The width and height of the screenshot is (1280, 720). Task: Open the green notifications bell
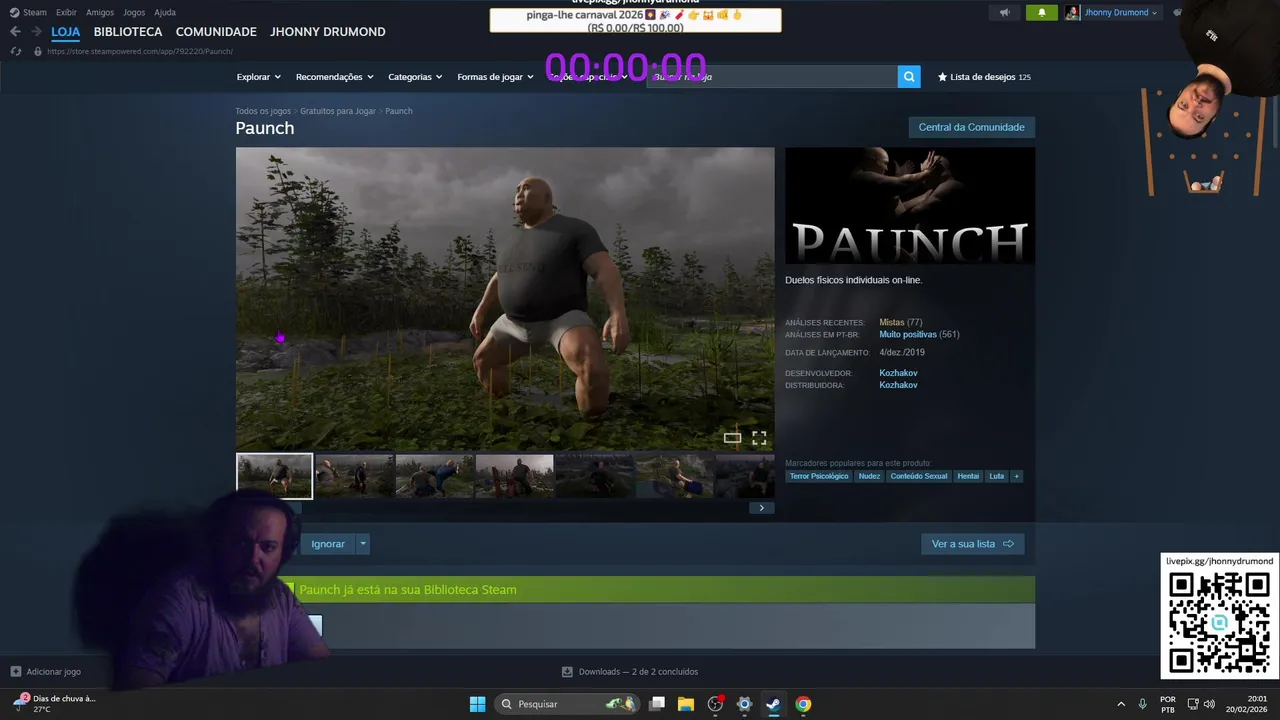click(1041, 13)
